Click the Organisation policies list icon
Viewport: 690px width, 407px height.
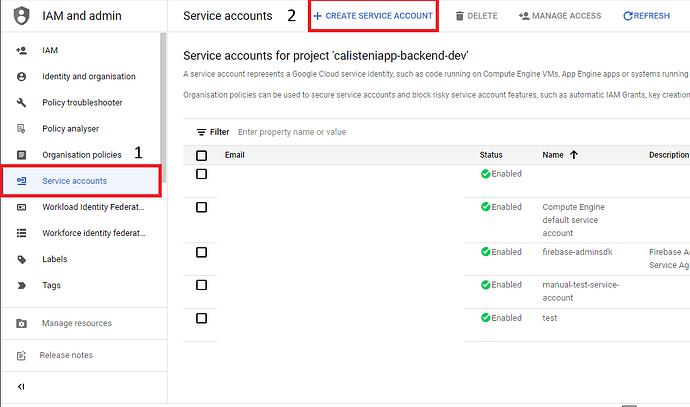[x=21, y=155]
